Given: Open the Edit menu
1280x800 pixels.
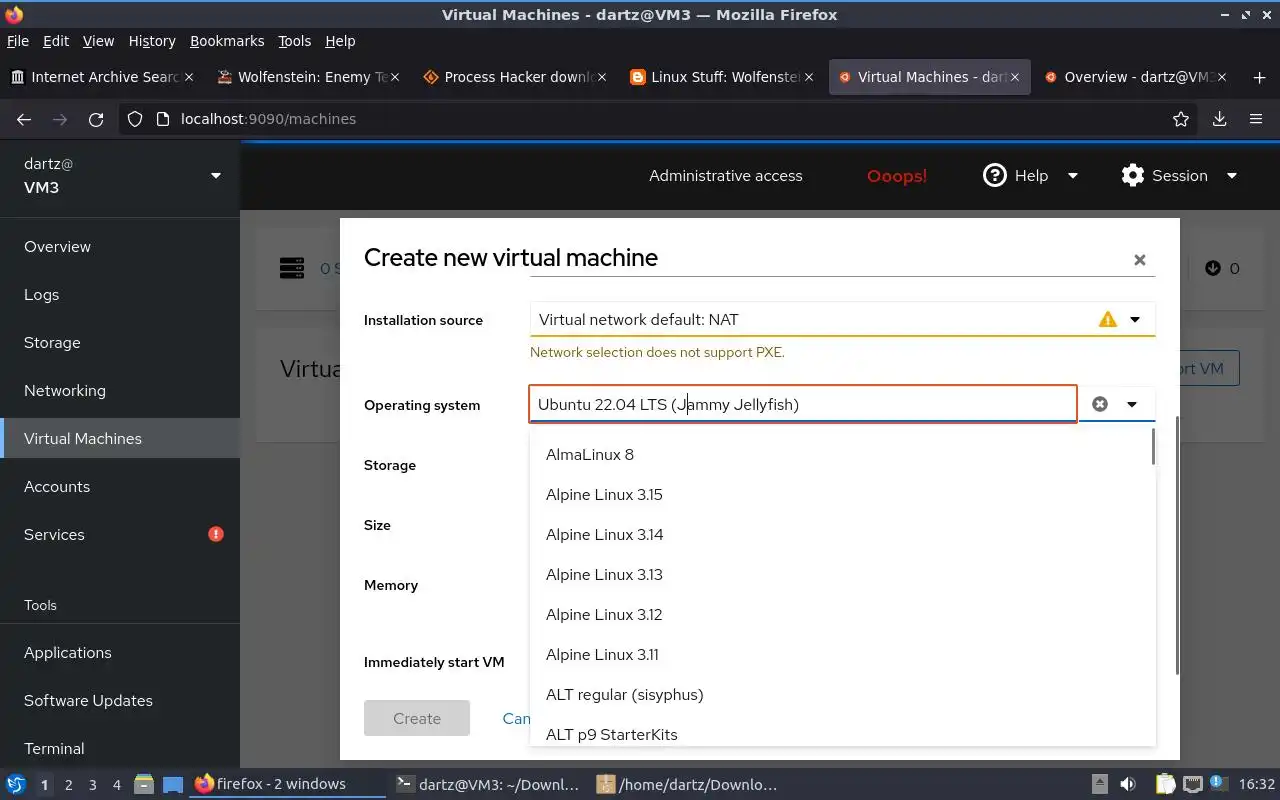Looking at the screenshot, I should pyautogui.click(x=56, y=41).
